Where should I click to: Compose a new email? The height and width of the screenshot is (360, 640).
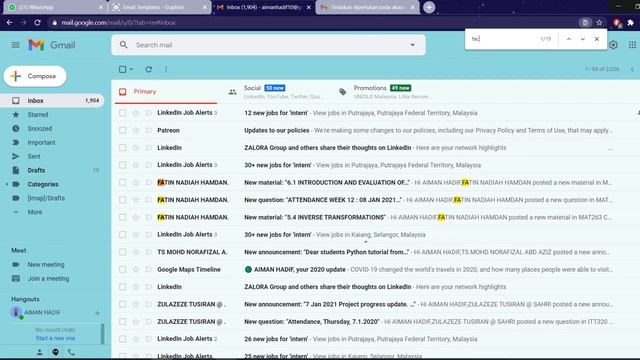click(x=35, y=76)
